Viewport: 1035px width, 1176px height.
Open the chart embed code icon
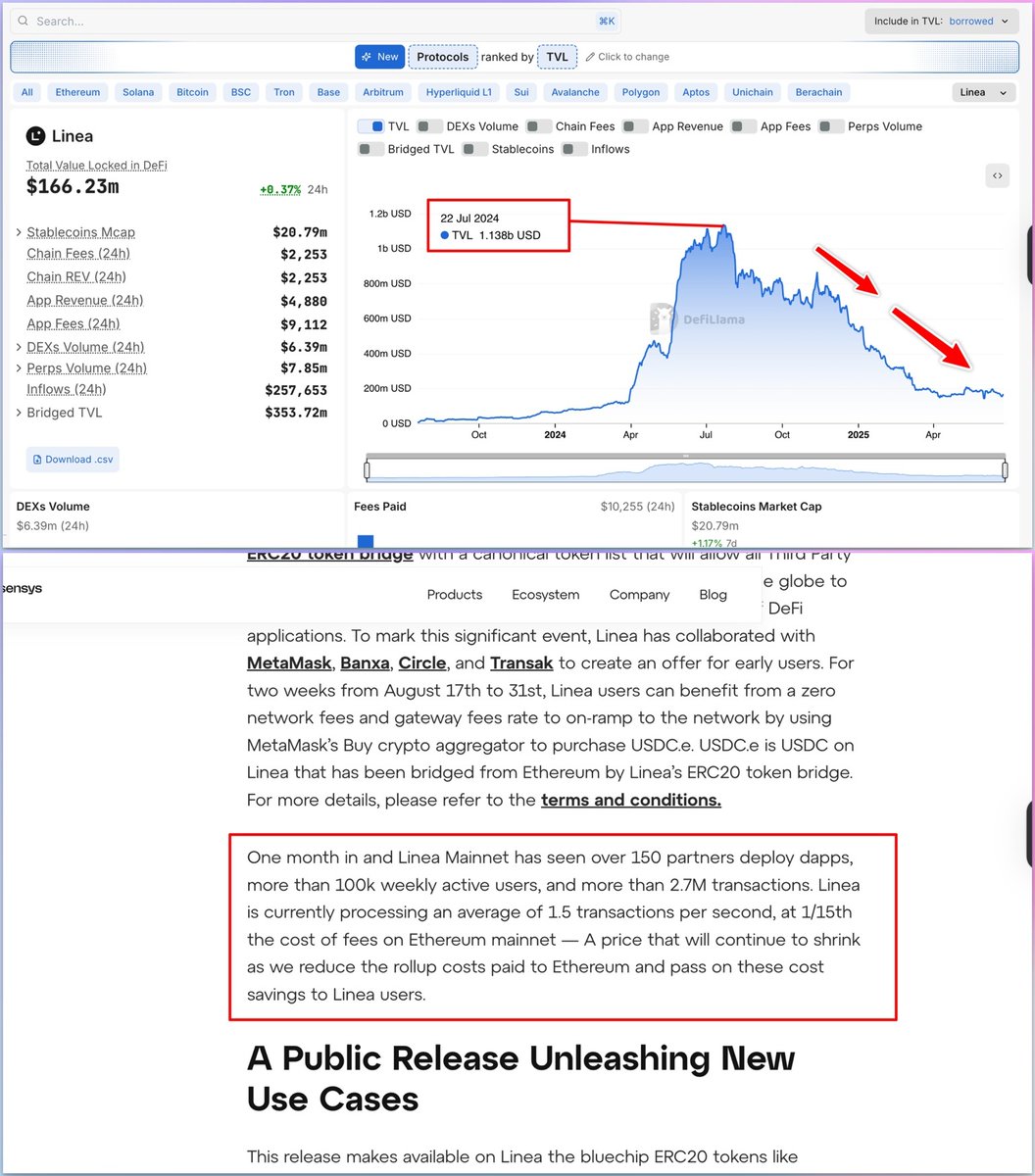tap(997, 175)
